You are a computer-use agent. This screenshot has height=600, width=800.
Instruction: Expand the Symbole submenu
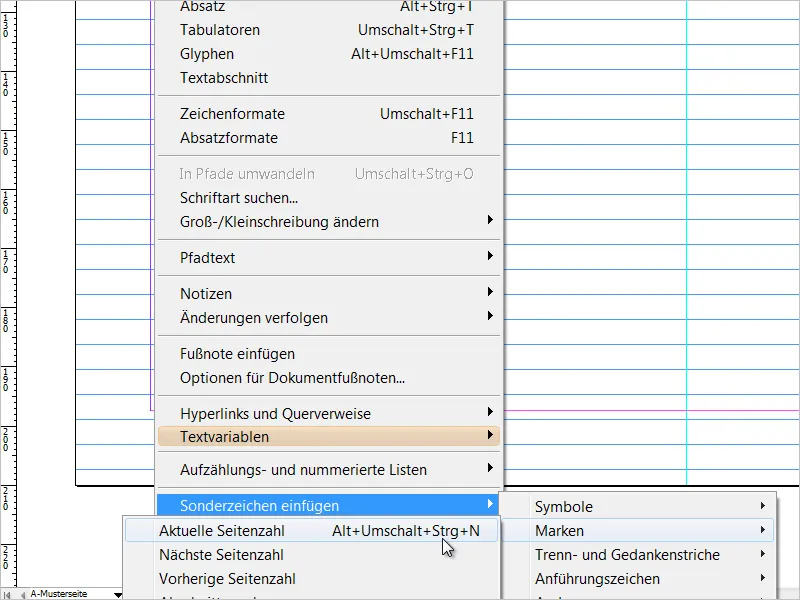638,507
